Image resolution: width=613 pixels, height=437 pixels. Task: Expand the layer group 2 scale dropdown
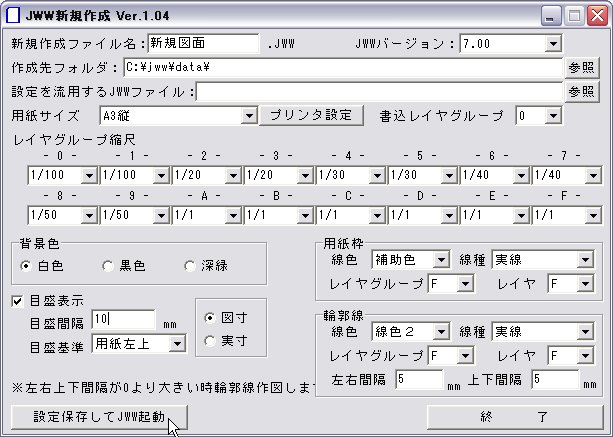[233, 175]
